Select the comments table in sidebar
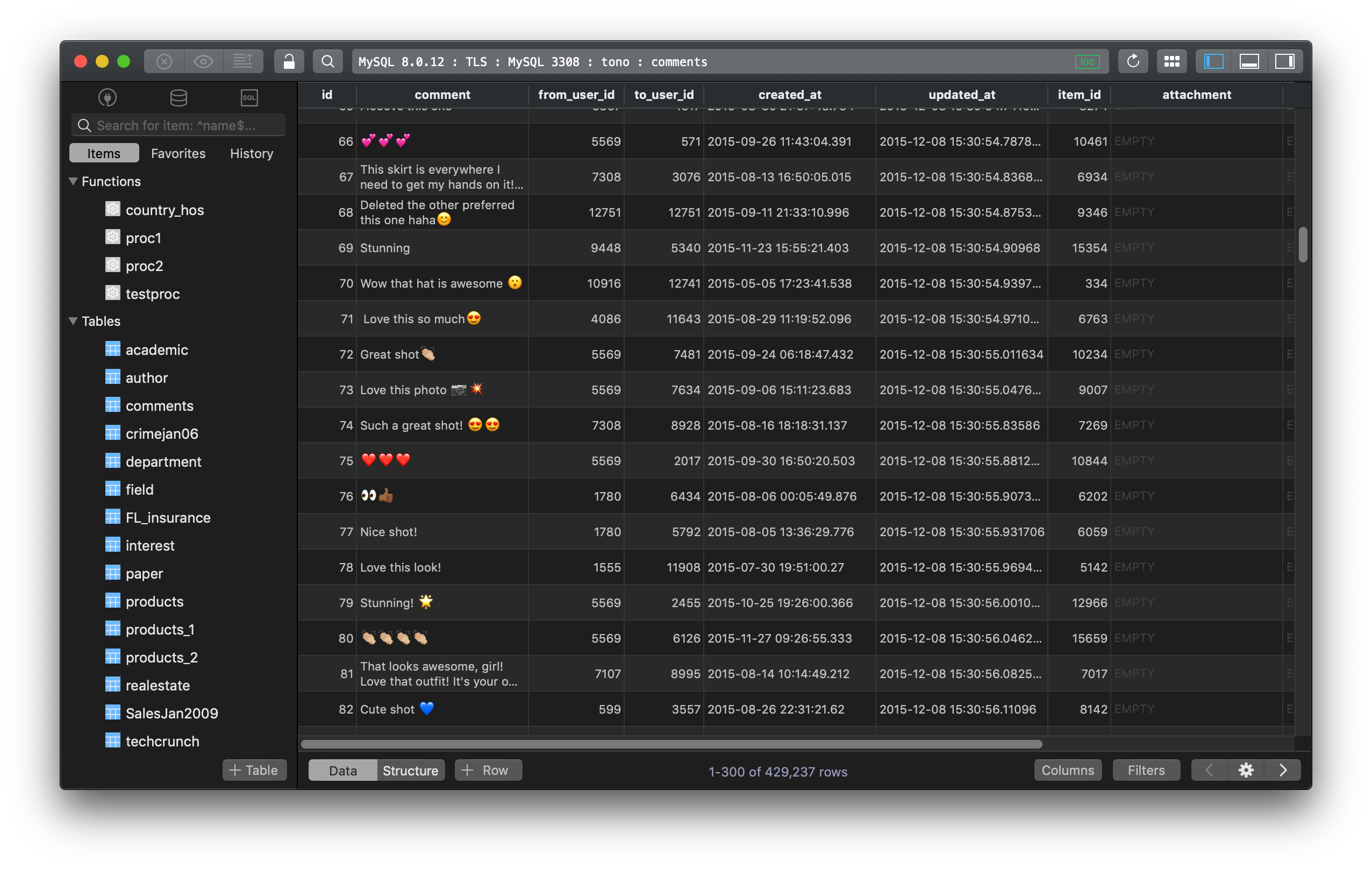The image size is (1372, 869). [158, 405]
